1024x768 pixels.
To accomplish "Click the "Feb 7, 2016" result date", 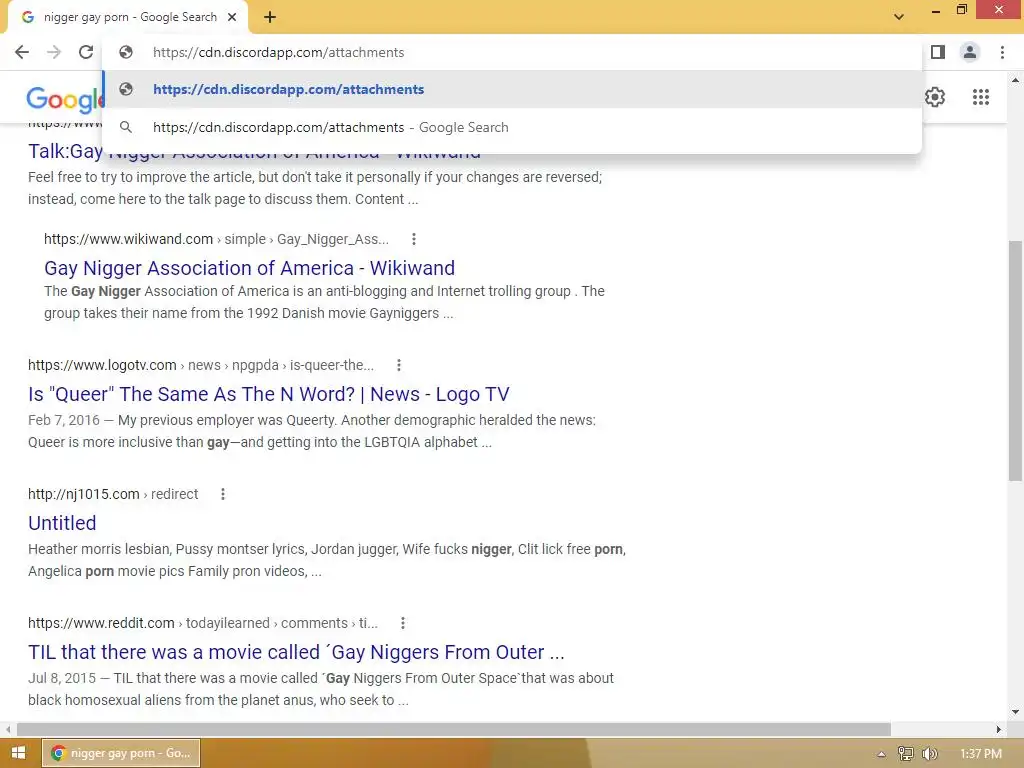I will 64,420.
